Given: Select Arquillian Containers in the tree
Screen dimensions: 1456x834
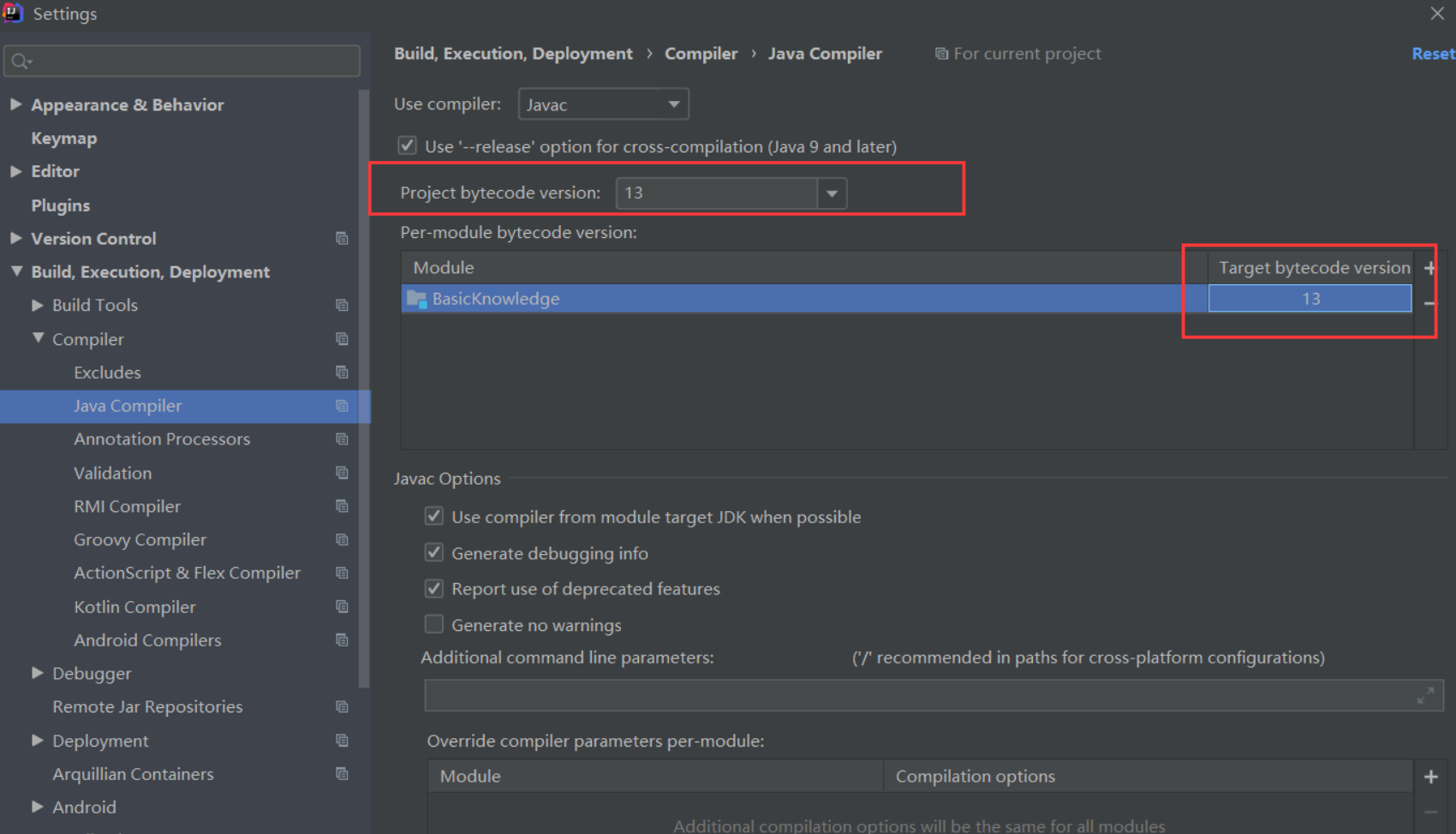Looking at the screenshot, I should (x=133, y=774).
